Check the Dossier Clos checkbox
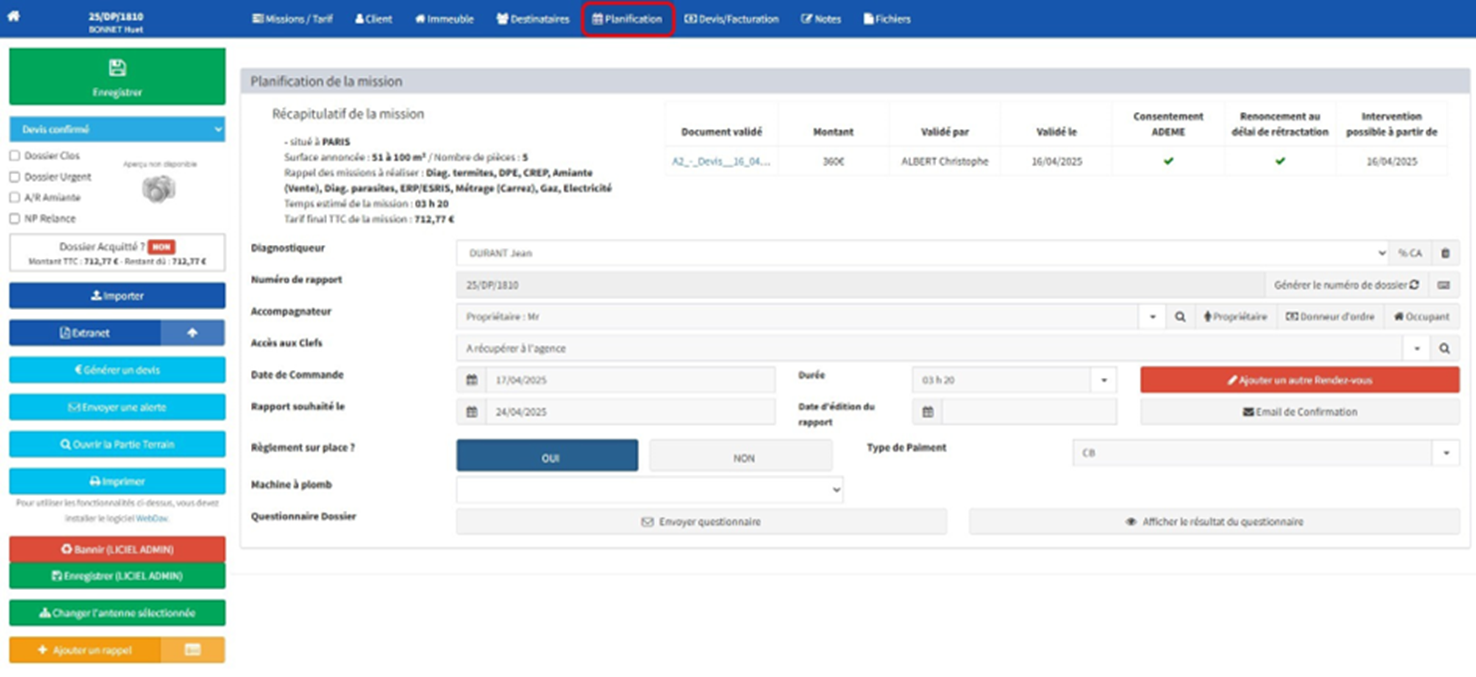Viewport: 1476px width, 677px height. [x=15, y=156]
